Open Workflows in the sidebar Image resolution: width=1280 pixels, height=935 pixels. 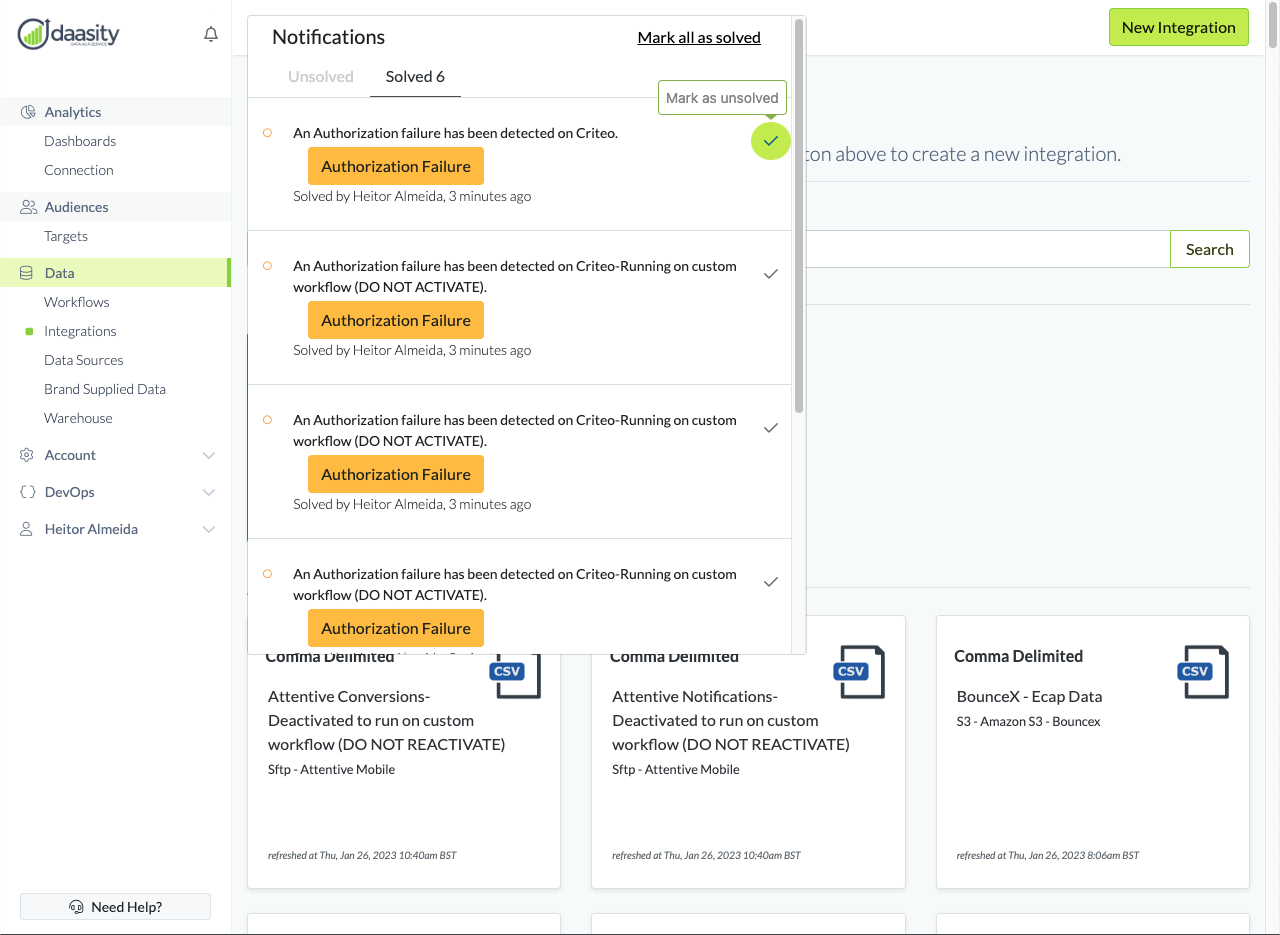click(x=77, y=302)
